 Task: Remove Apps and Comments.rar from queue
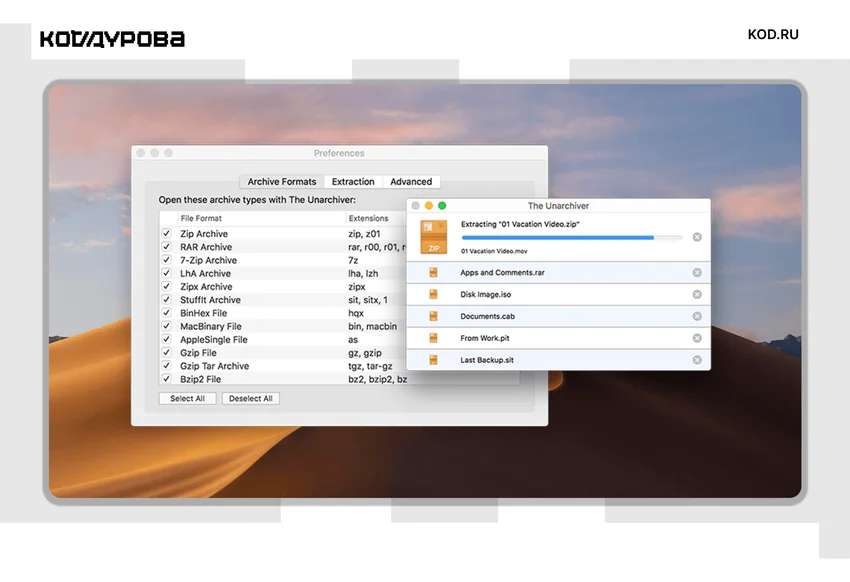click(x=697, y=273)
